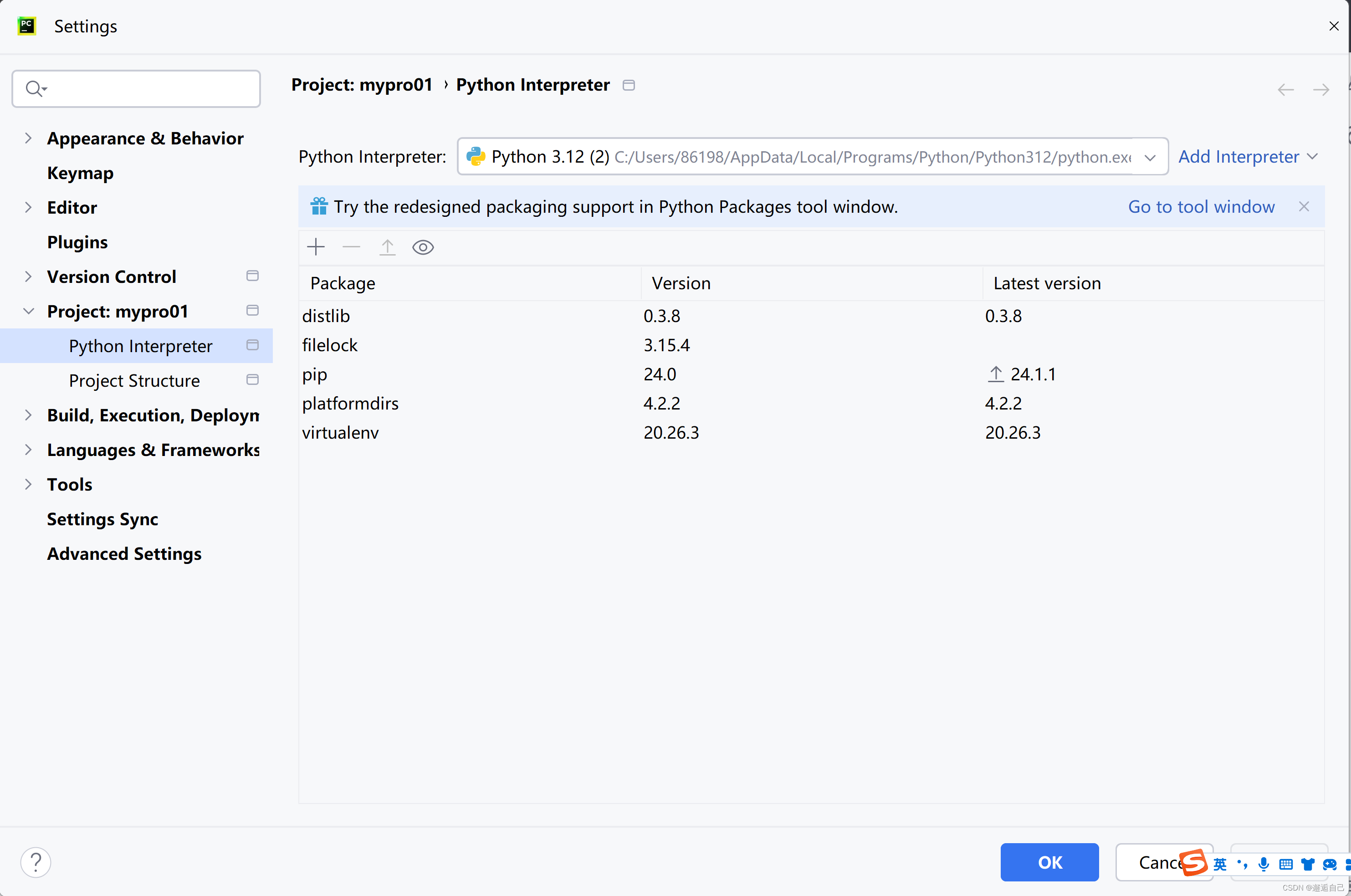Image resolution: width=1351 pixels, height=896 pixels.
Task: Click the uninstall package minus icon
Action: click(x=351, y=247)
